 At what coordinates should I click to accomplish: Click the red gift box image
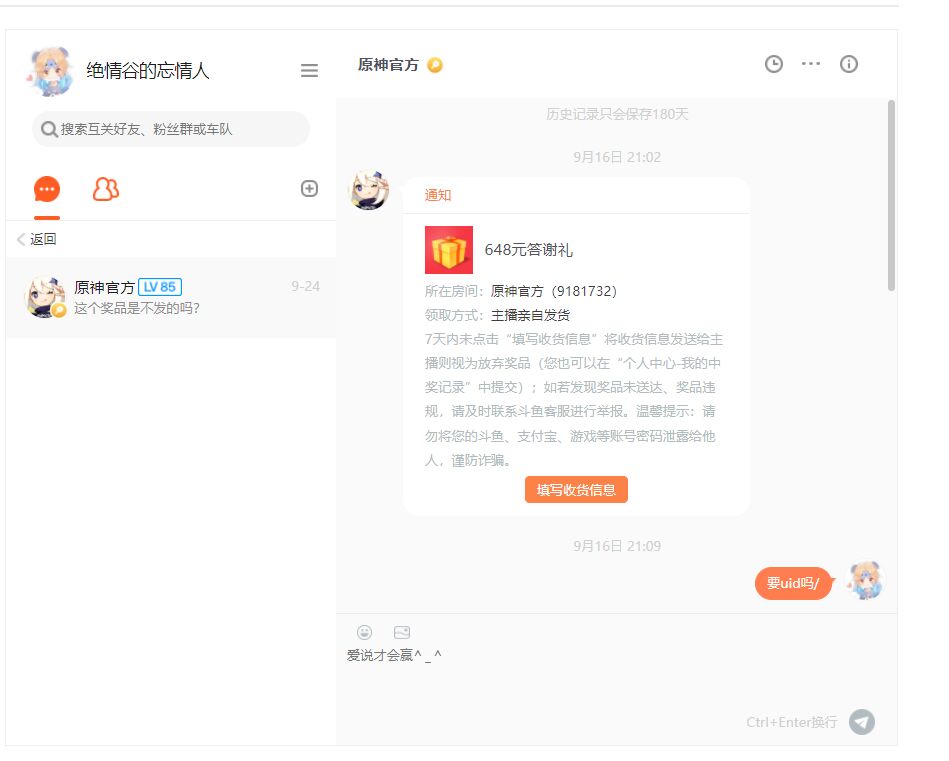click(x=448, y=250)
